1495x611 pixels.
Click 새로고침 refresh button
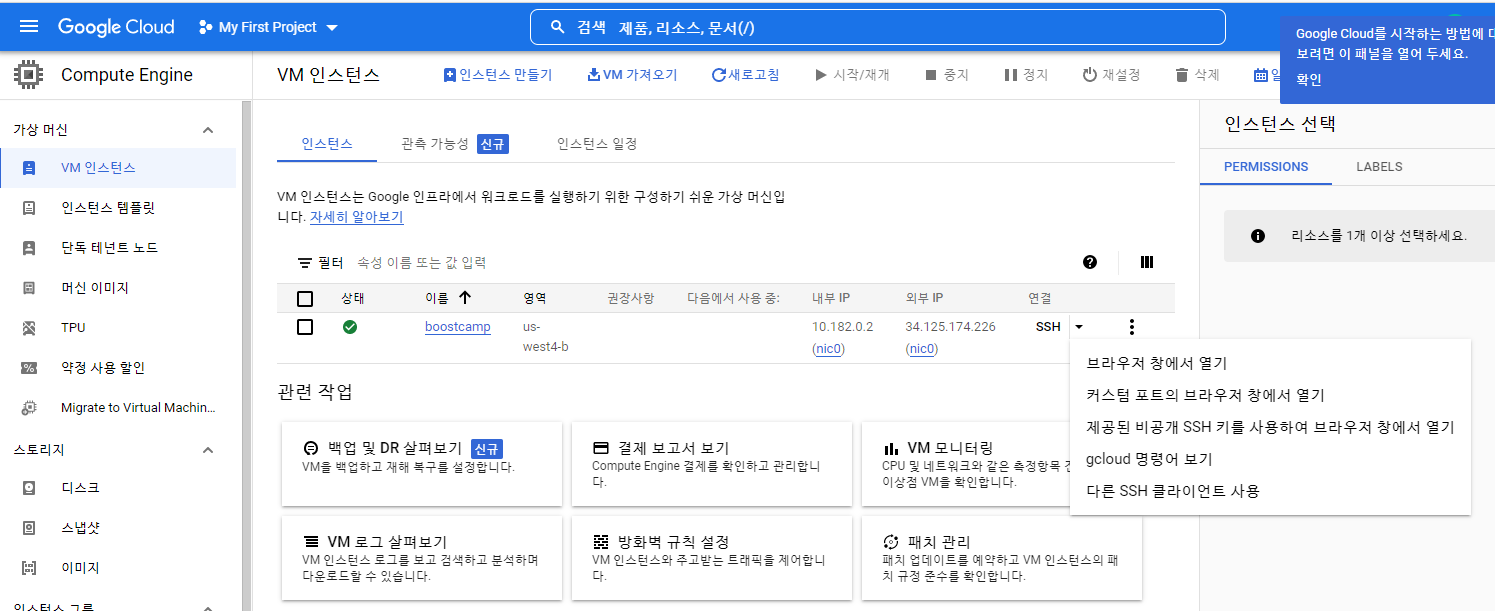click(x=746, y=75)
